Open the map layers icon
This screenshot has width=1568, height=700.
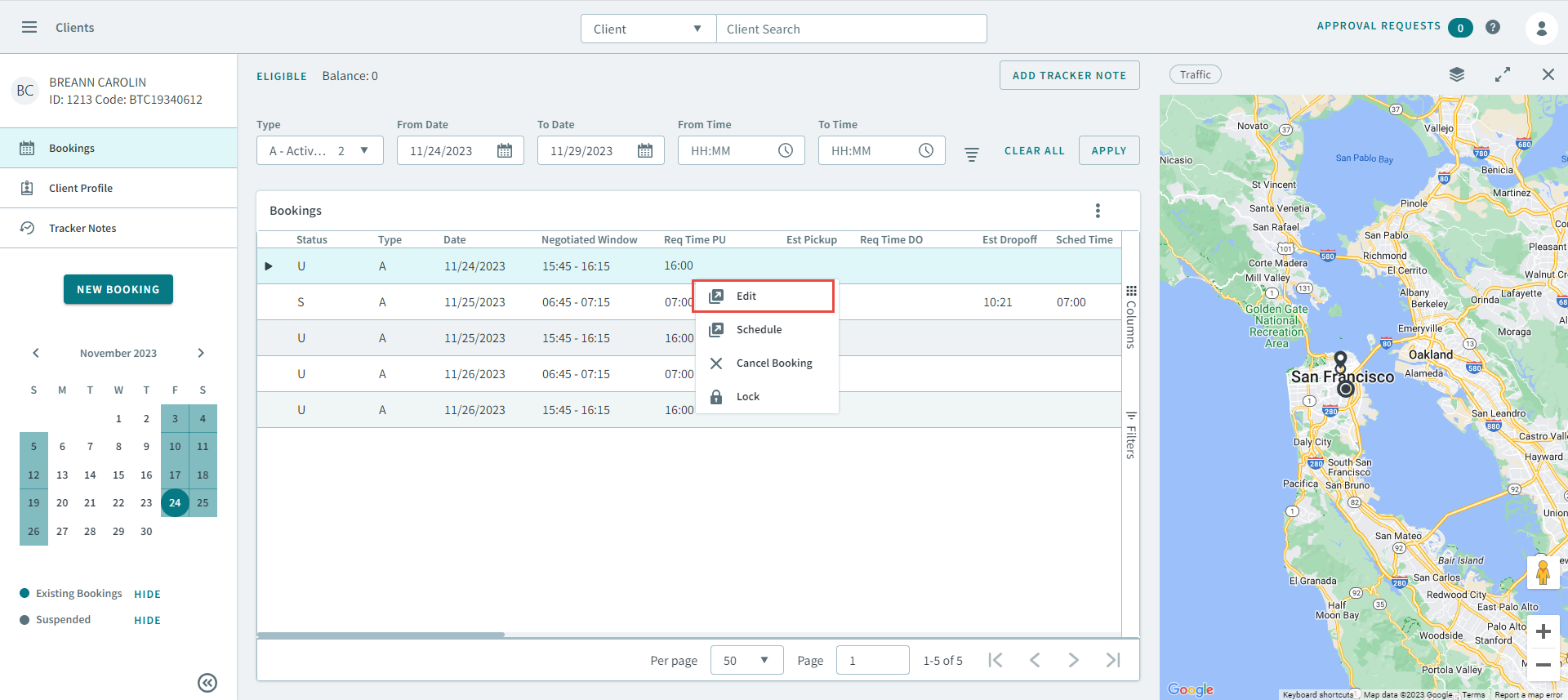[1456, 74]
